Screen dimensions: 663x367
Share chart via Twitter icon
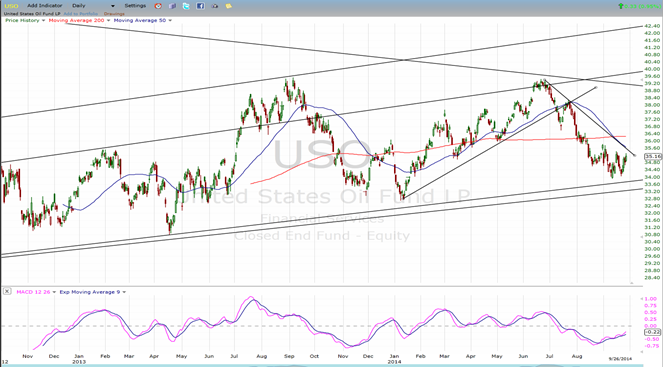[x=186, y=6]
